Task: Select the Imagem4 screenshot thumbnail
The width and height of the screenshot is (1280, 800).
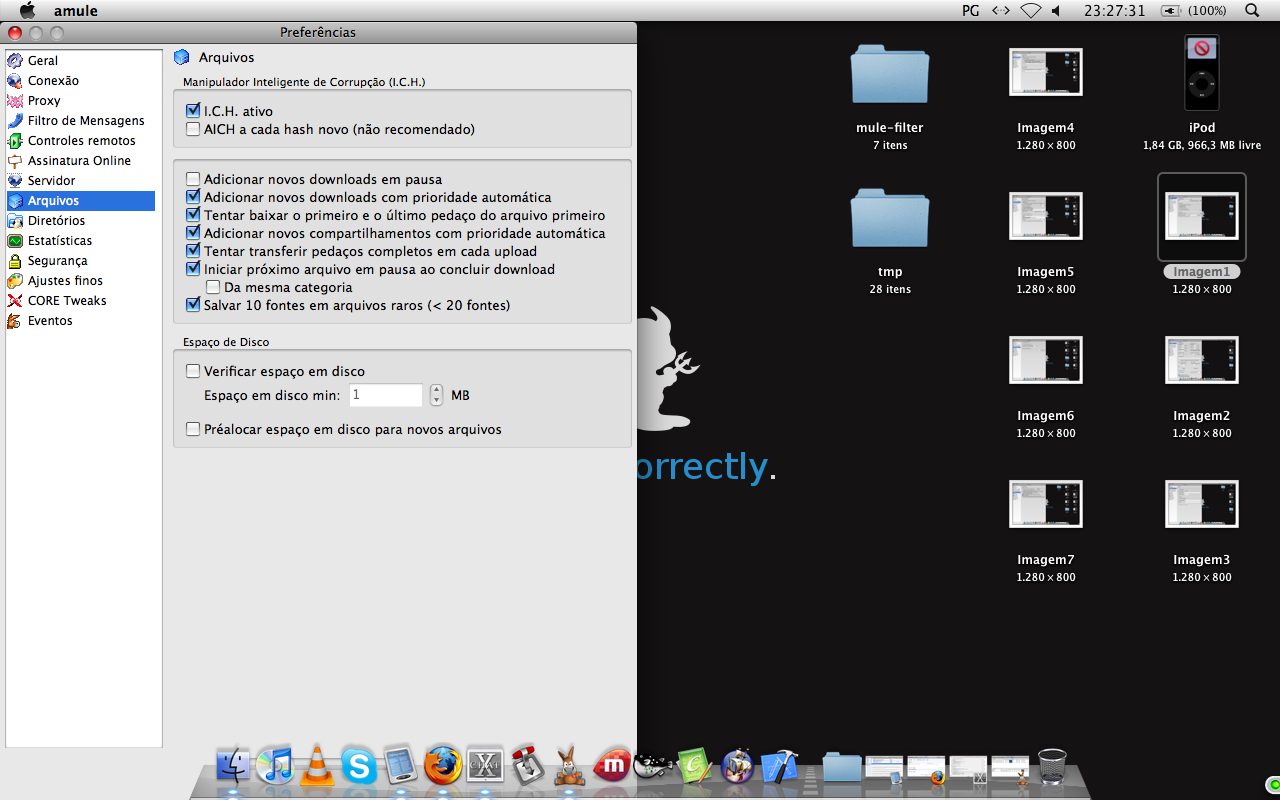Action: (1045, 74)
